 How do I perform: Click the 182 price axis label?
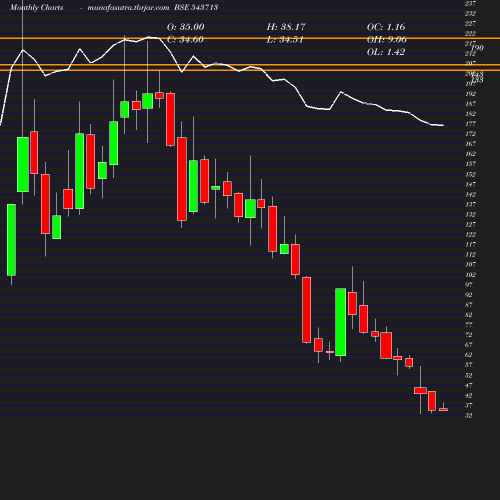(470, 114)
